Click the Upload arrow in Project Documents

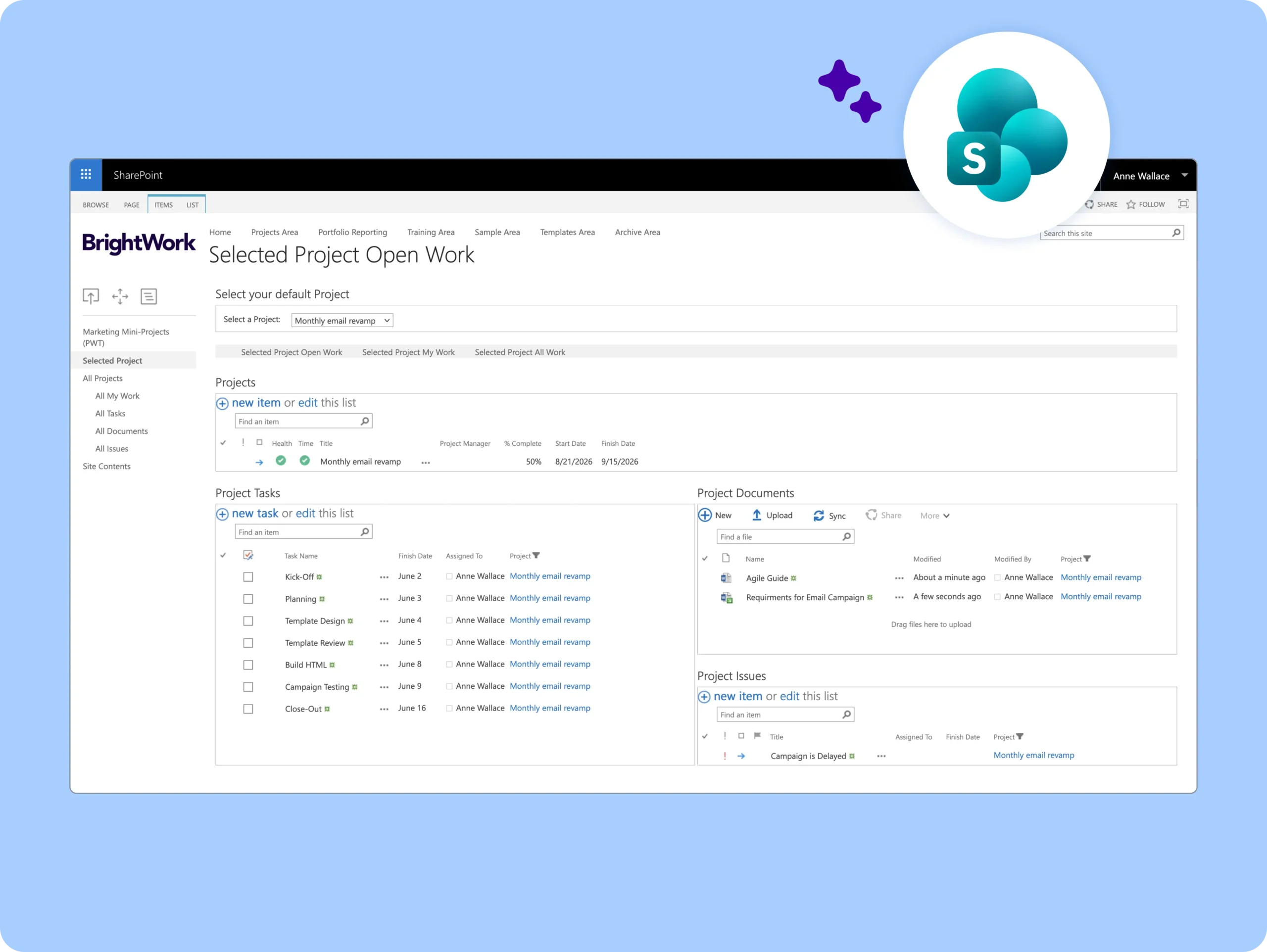pyautogui.click(x=757, y=515)
